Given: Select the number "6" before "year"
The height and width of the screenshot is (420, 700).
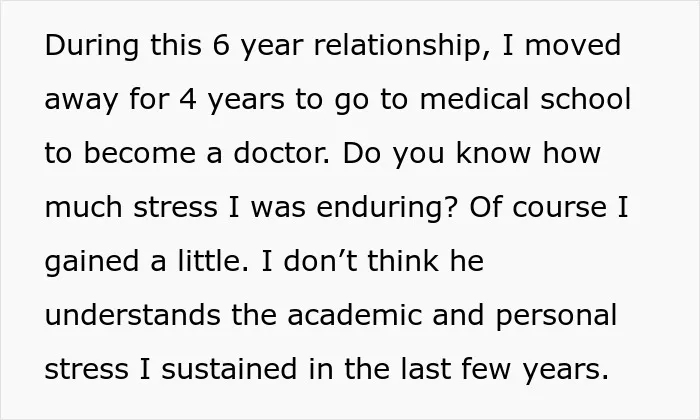Looking at the screenshot, I should coord(221,45).
